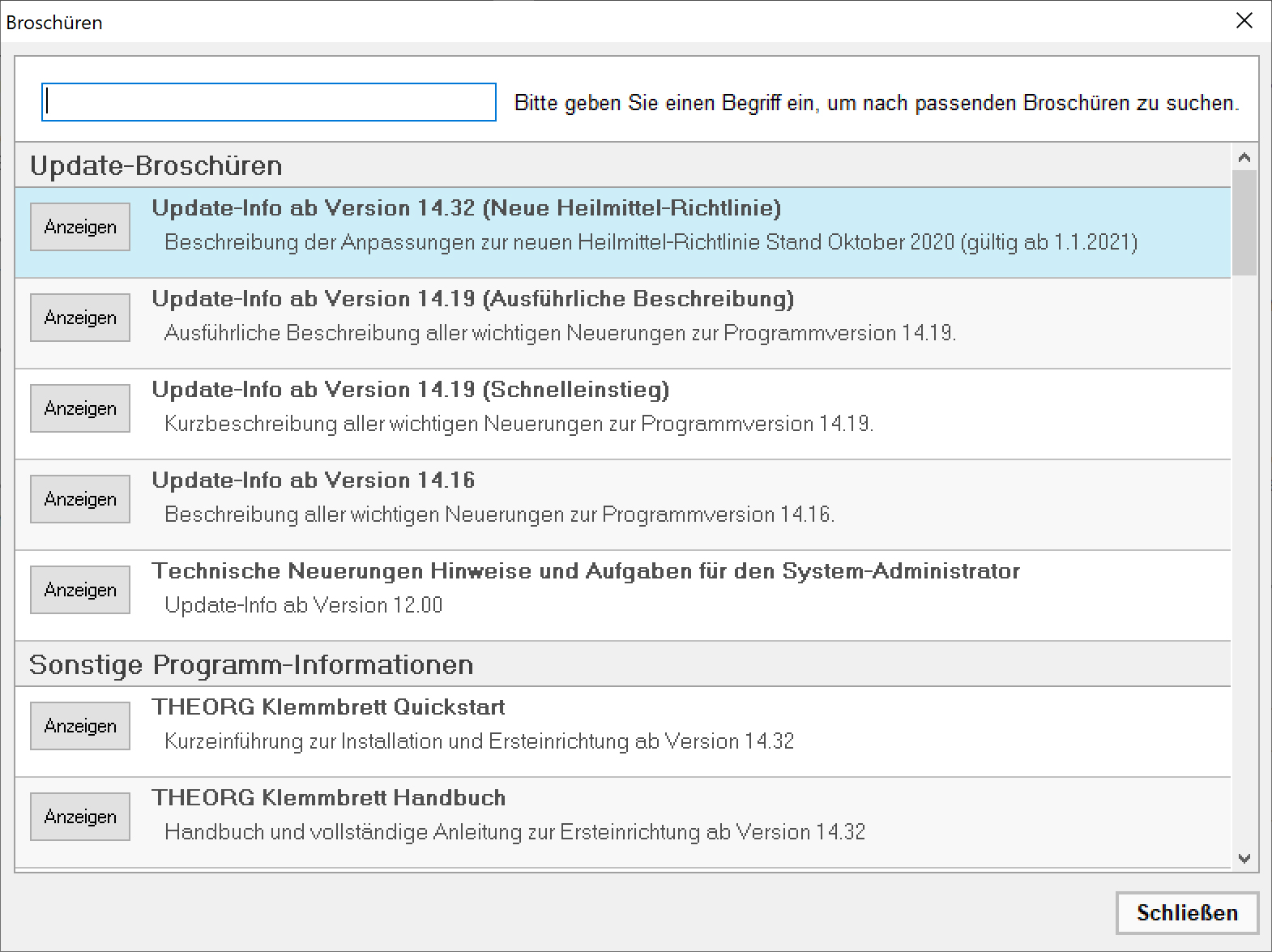
Task: Click Anzeigen for Version 14.32 Heilmittel-Richtlinie
Action: pyautogui.click(x=80, y=227)
